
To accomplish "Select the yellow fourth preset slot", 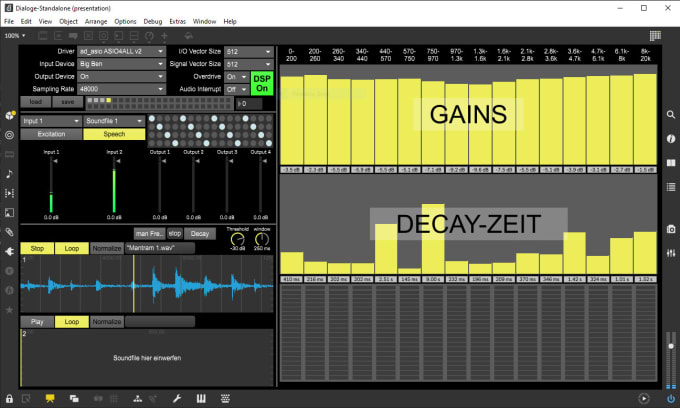I will pos(109,100).
